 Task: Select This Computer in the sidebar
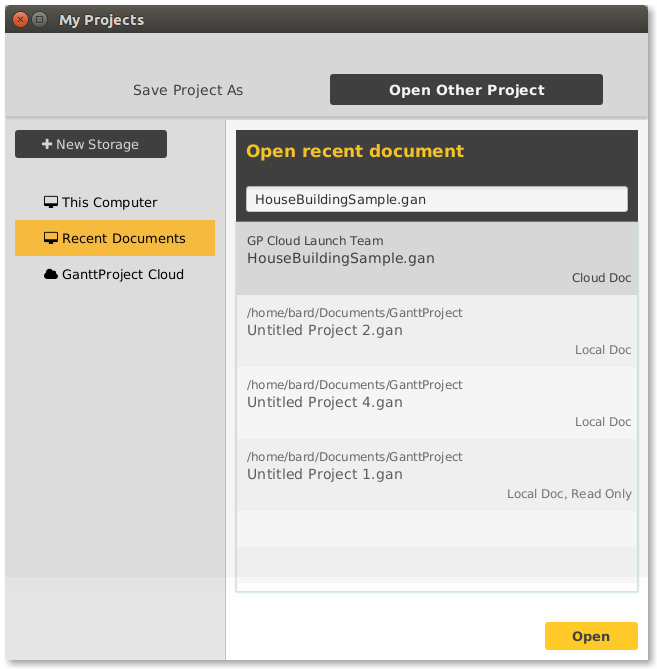115,202
